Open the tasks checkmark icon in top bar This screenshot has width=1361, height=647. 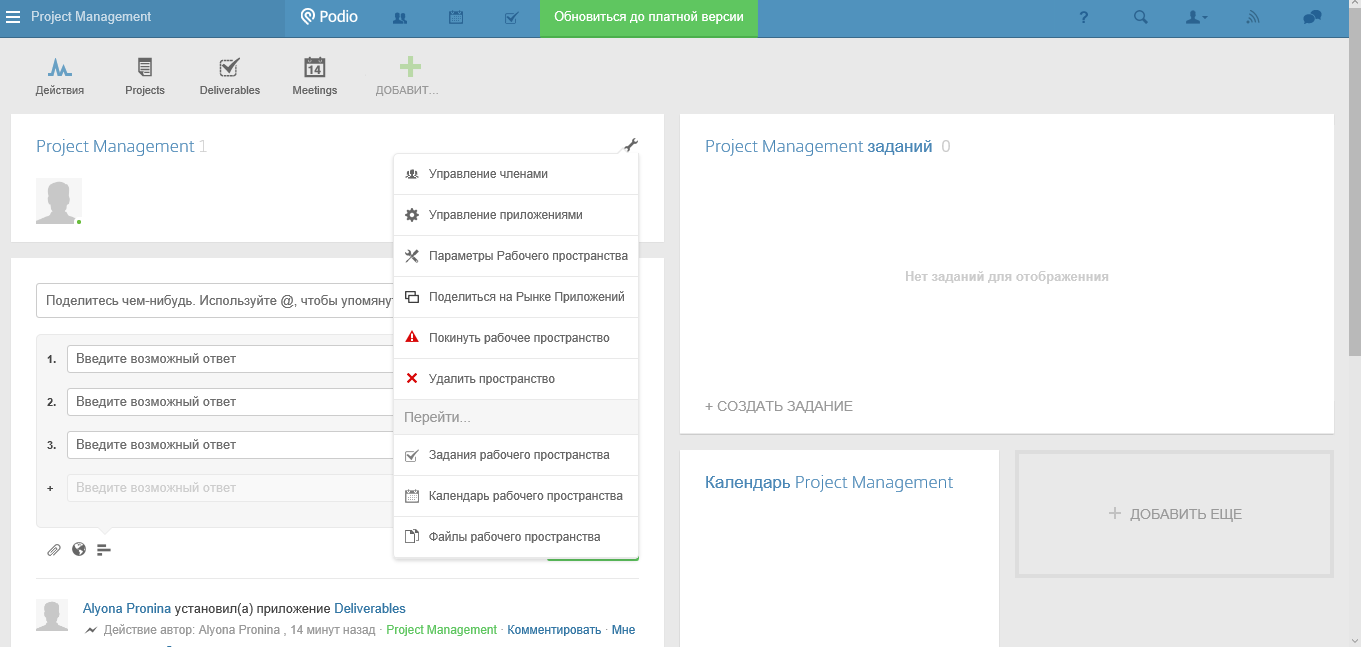[x=511, y=18]
